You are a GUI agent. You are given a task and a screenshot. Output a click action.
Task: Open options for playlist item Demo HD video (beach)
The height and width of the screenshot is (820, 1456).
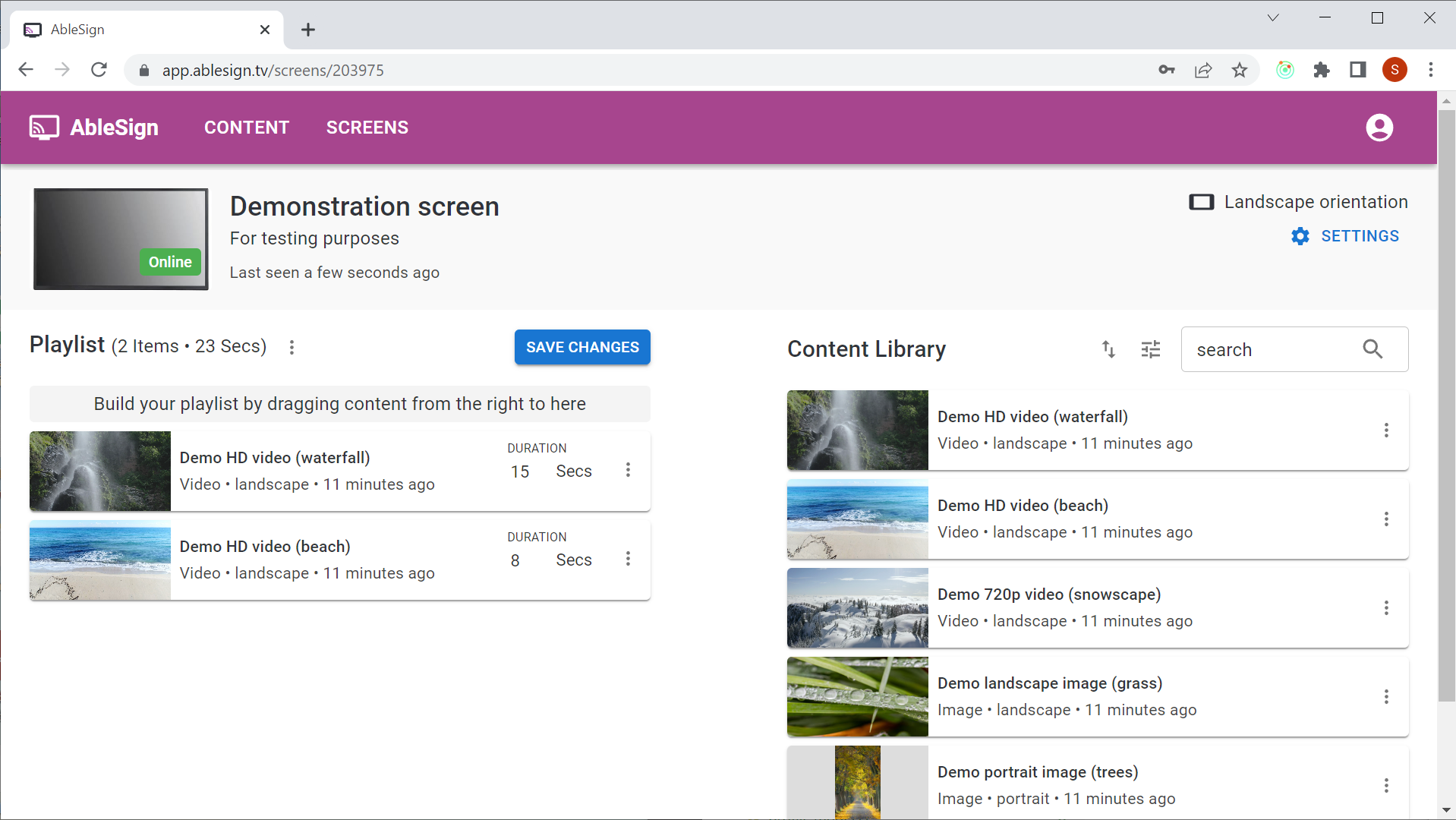point(628,559)
